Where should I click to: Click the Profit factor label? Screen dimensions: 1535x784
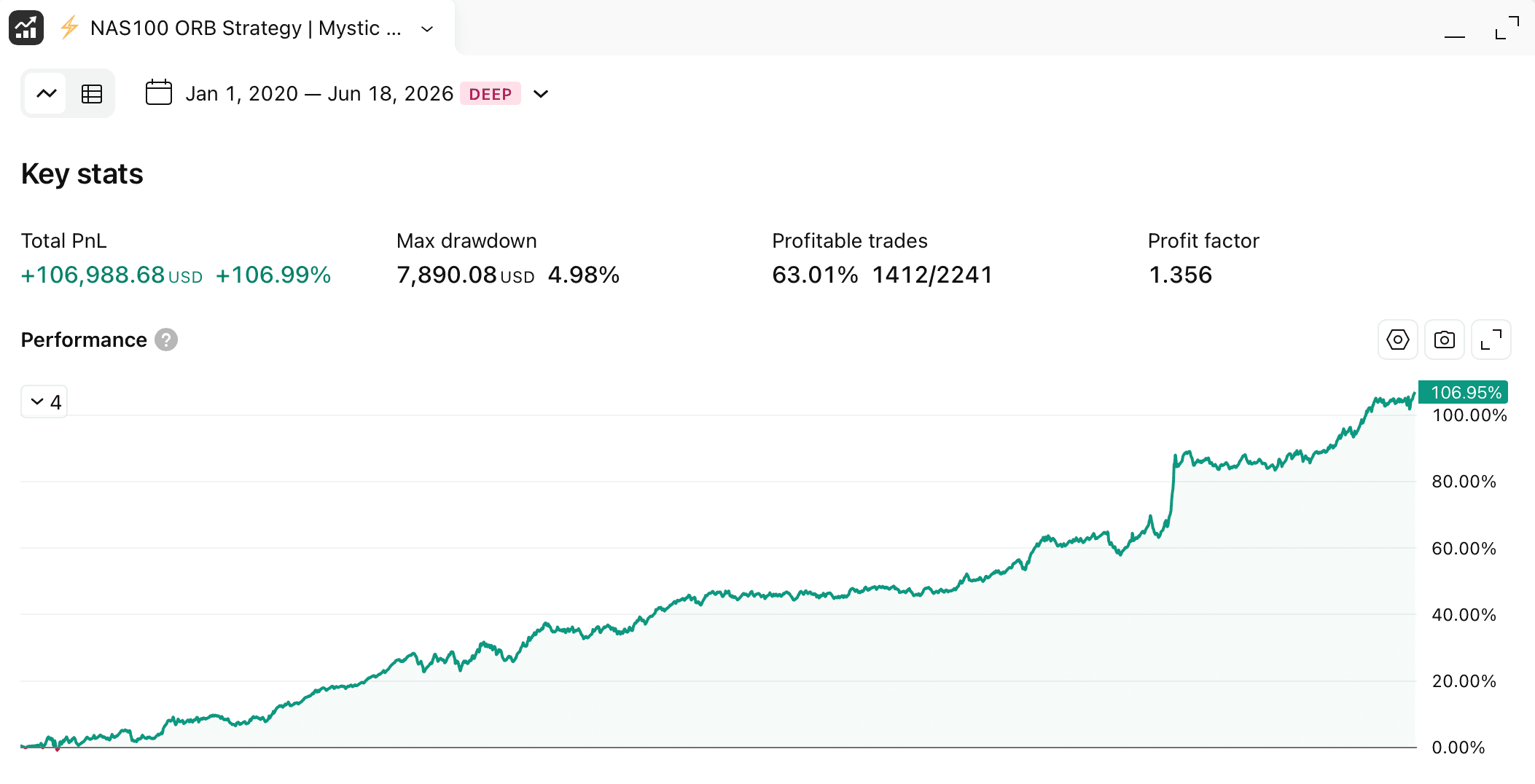[1203, 241]
